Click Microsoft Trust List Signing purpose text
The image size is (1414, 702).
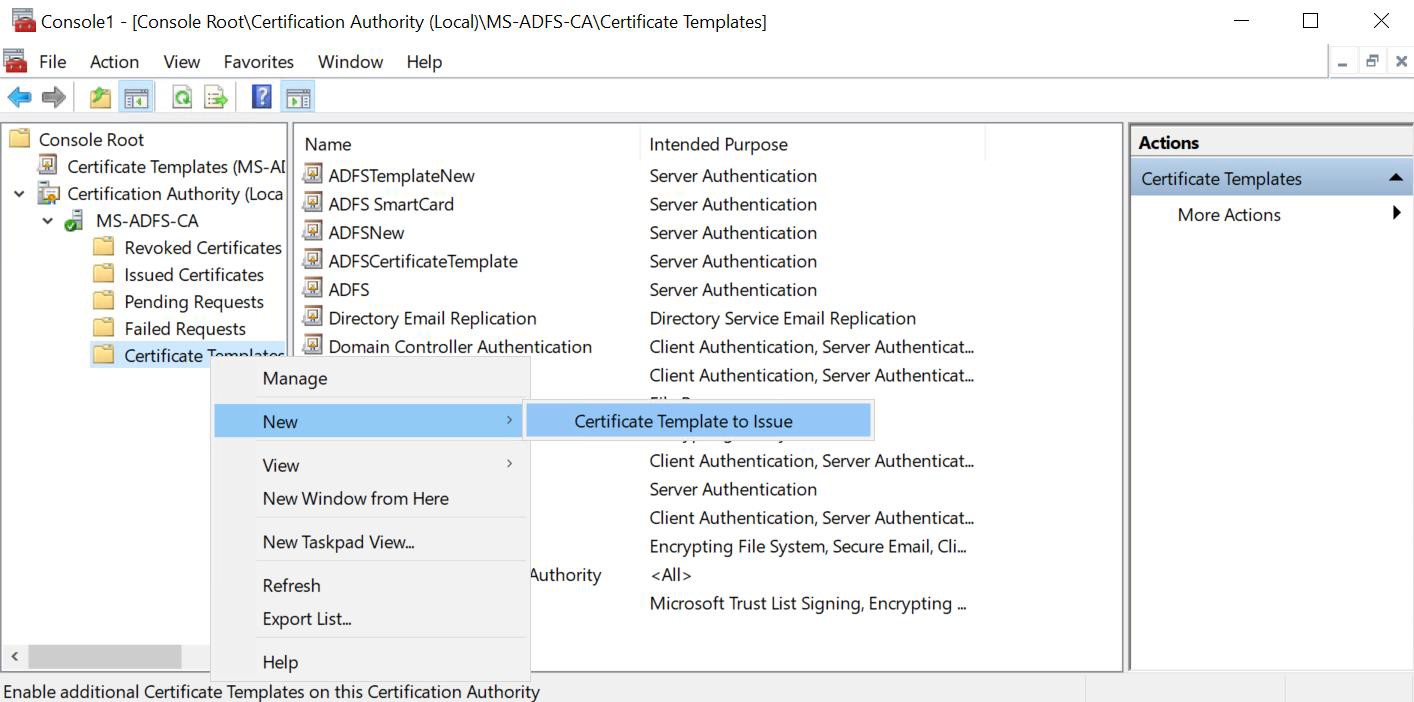point(807,603)
